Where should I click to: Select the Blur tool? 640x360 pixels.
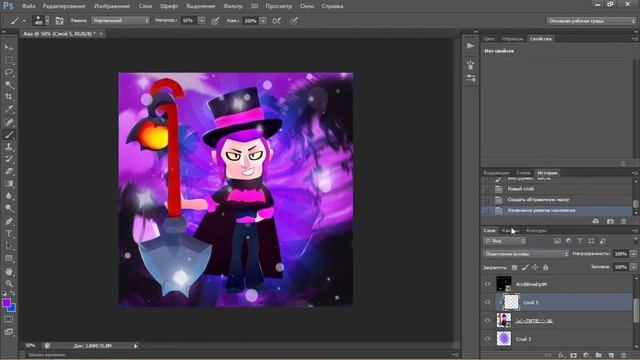click(x=9, y=196)
